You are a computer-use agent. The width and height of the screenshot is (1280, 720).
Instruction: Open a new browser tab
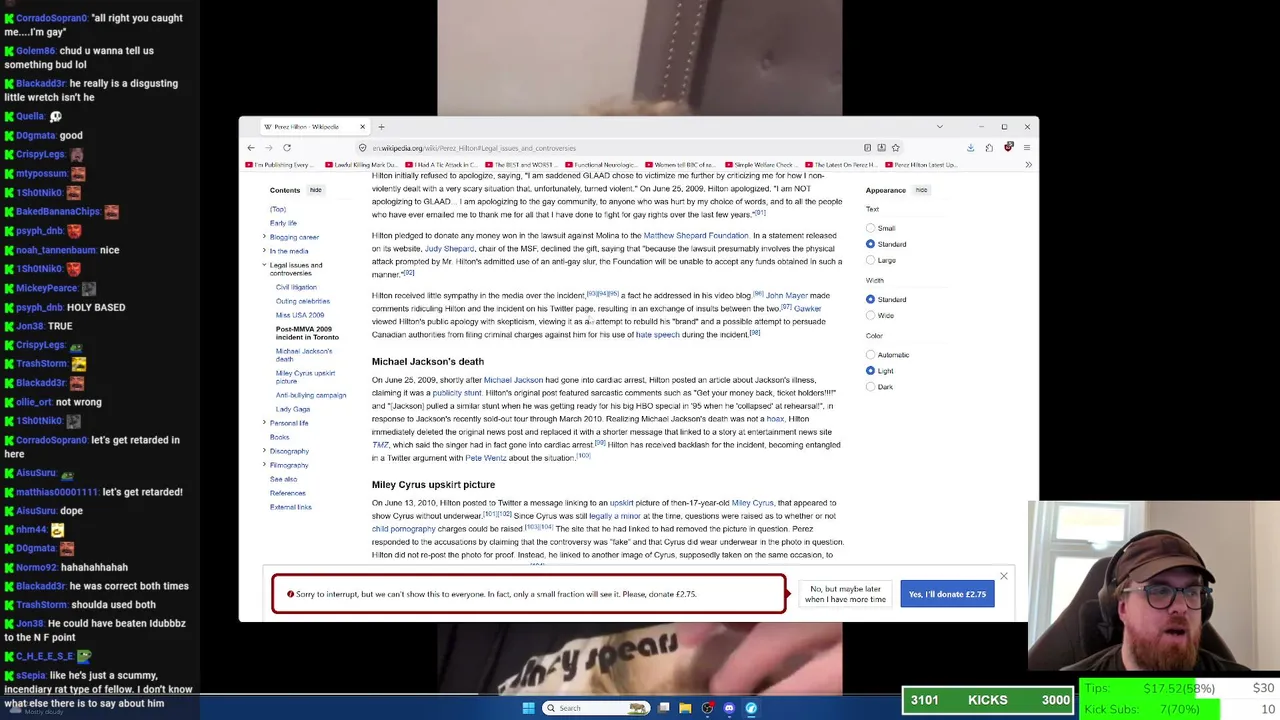pyautogui.click(x=381, y=127)
